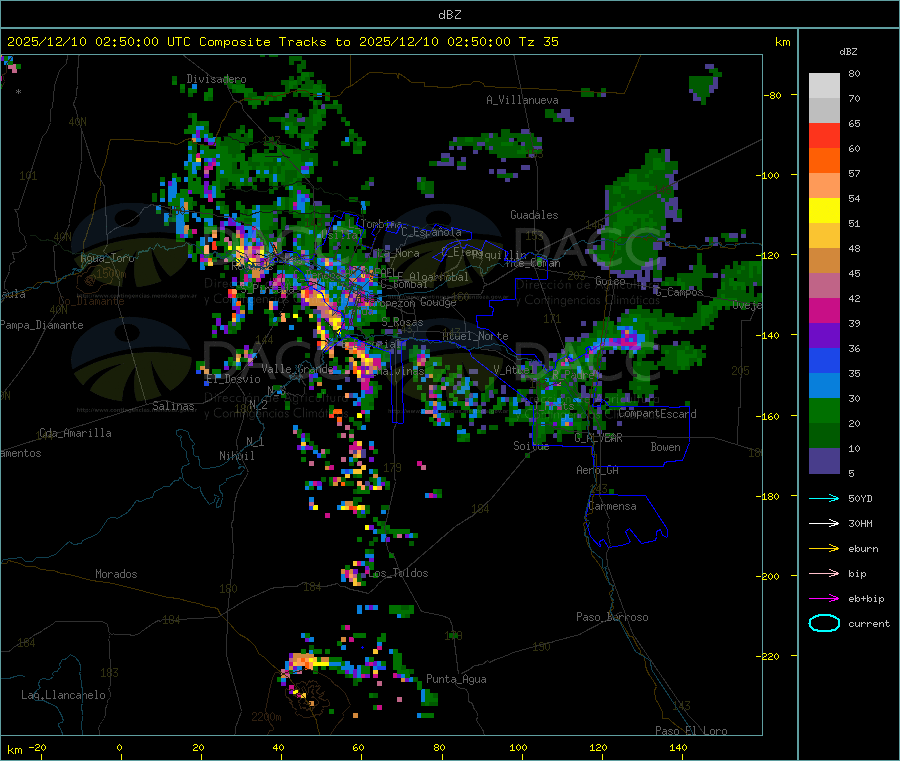The width and height of the screenshot is (900, 761).
Task: Click the -140 km tick on right axis
Action: point(770,335)
